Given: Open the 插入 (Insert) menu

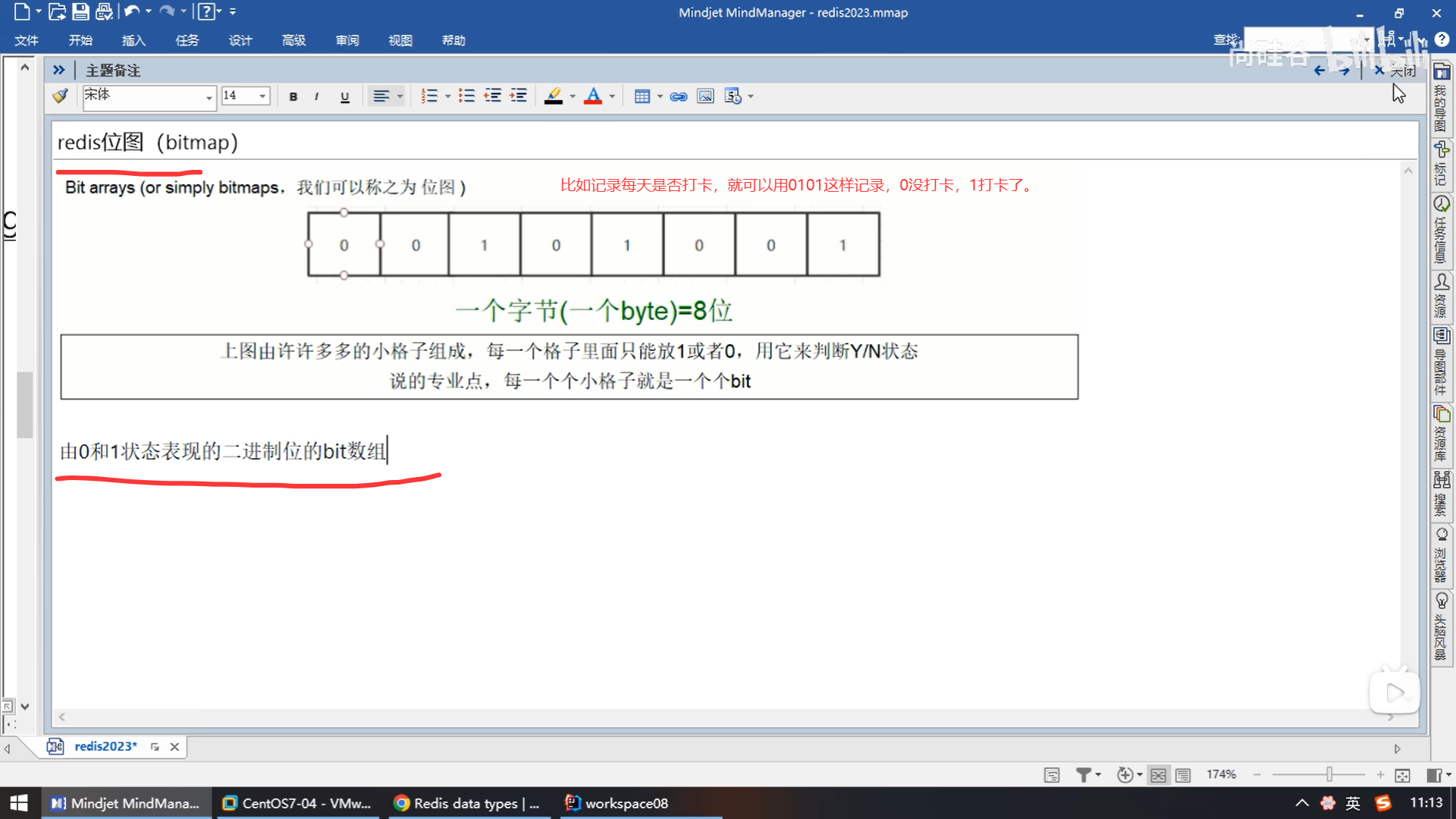Looking at the screenshot, I should coord(133,40).
